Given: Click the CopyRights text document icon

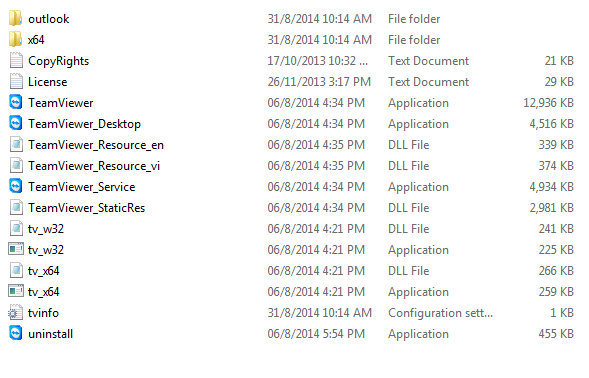Looking at the screenshot, I should coord(16,60).
